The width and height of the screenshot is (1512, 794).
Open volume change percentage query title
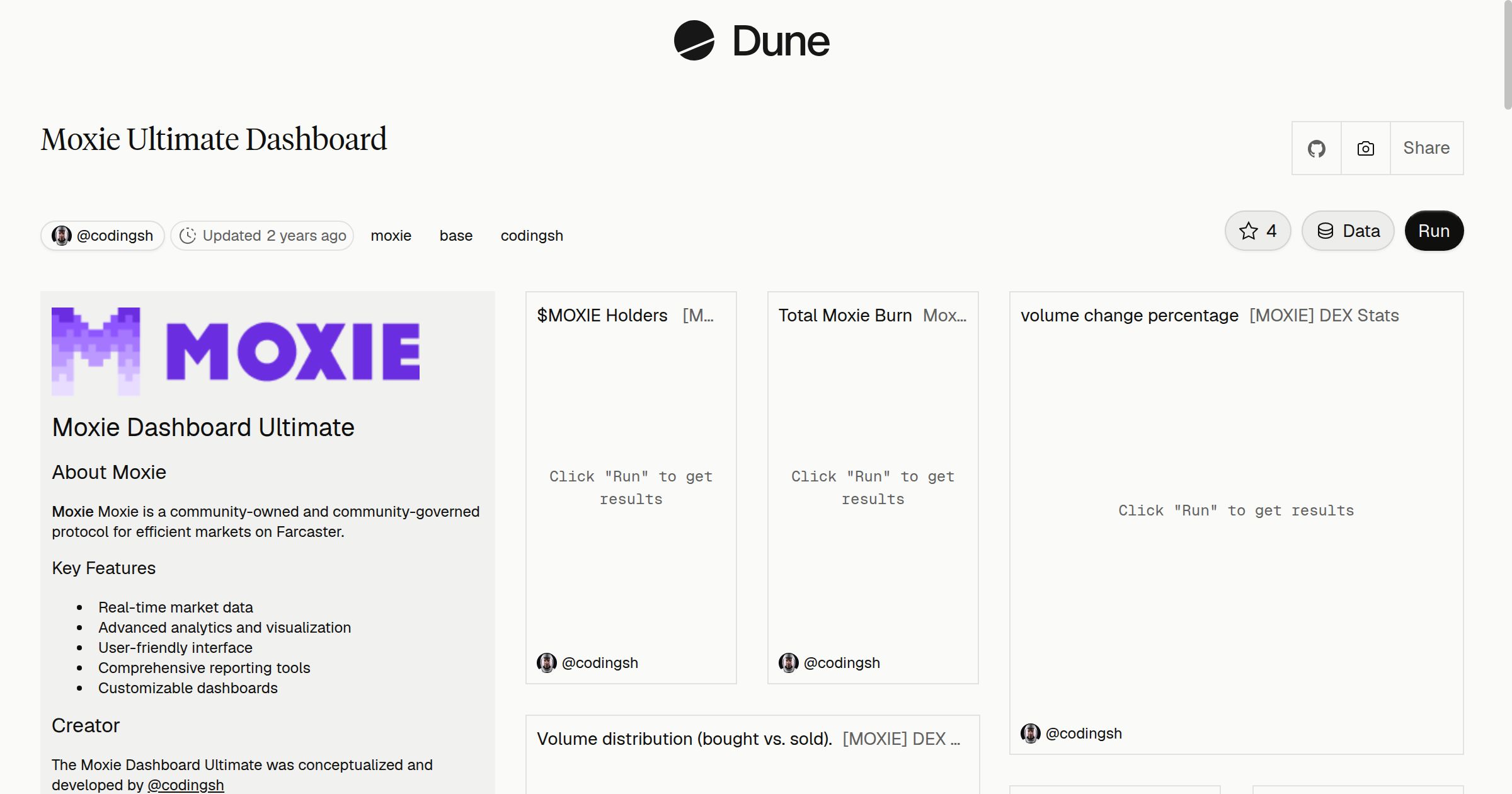1130,315
